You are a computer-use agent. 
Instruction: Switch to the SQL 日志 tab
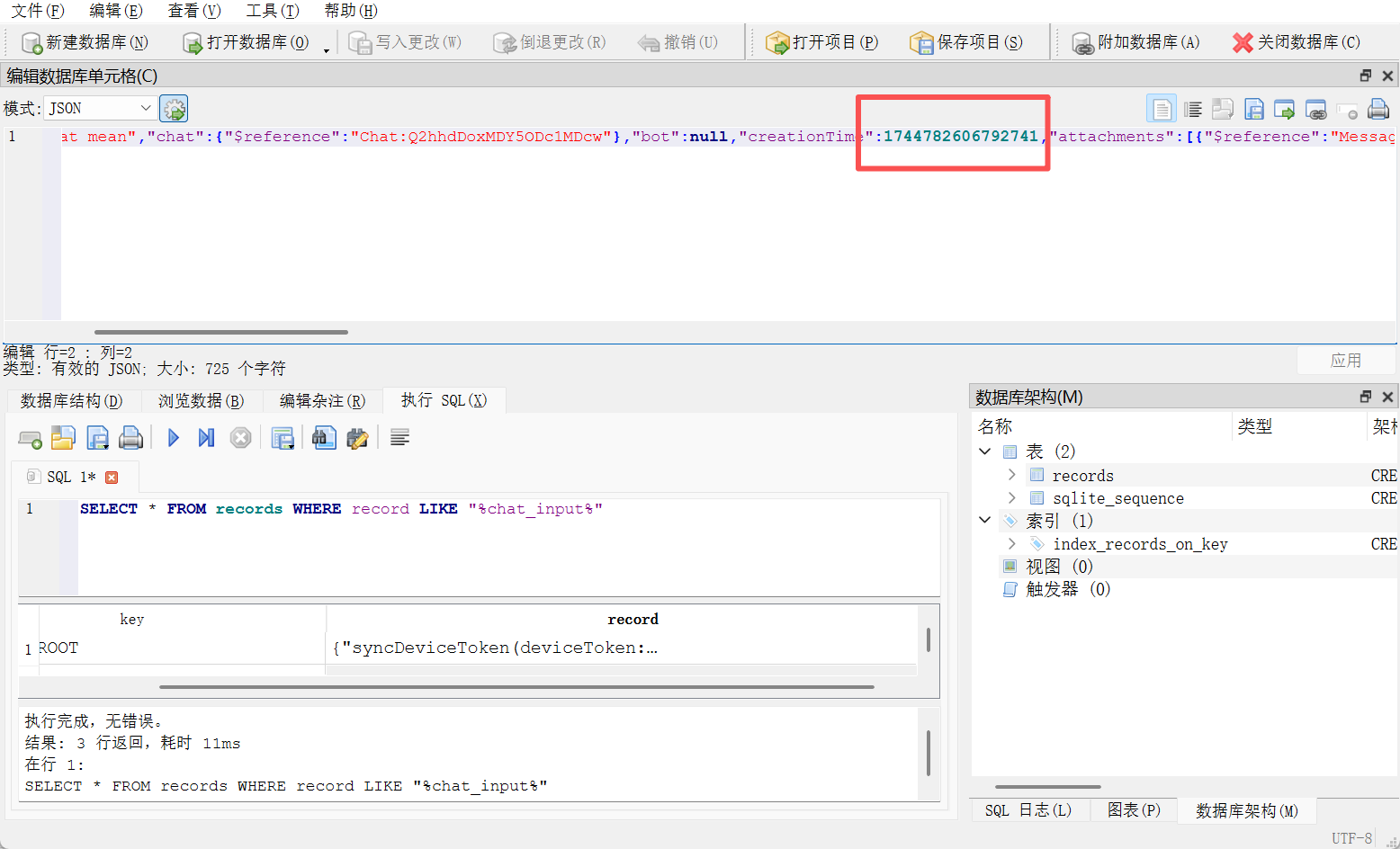1028,810
